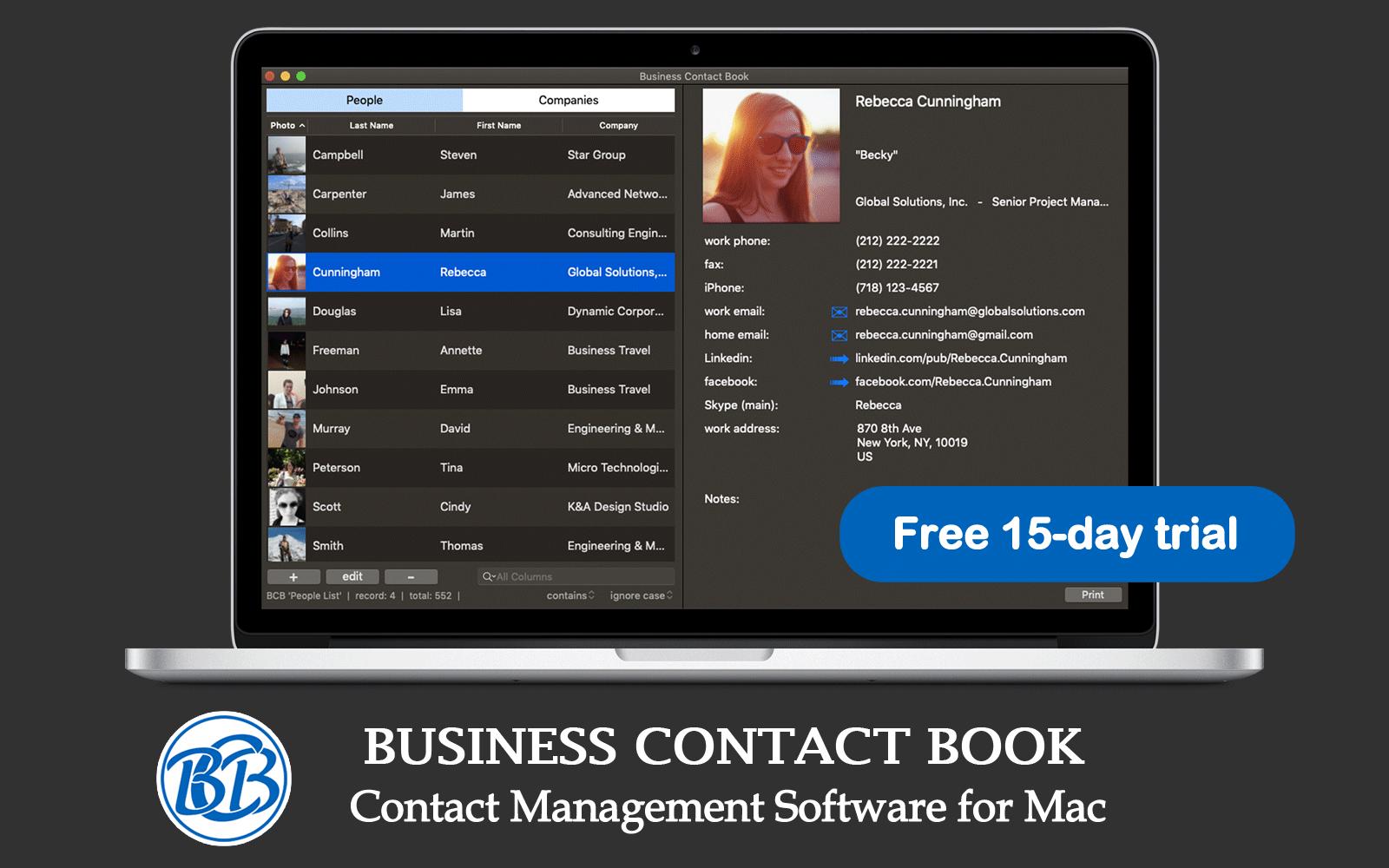
Task: Click the rebecca.cunningham@globalsolutions.com email
Action: point(970,312)
